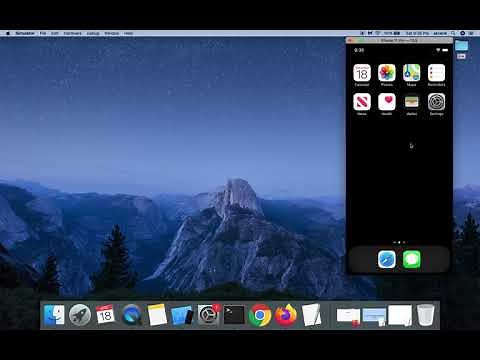Tap the home screen page indicator dots

(x=399, y=242)
